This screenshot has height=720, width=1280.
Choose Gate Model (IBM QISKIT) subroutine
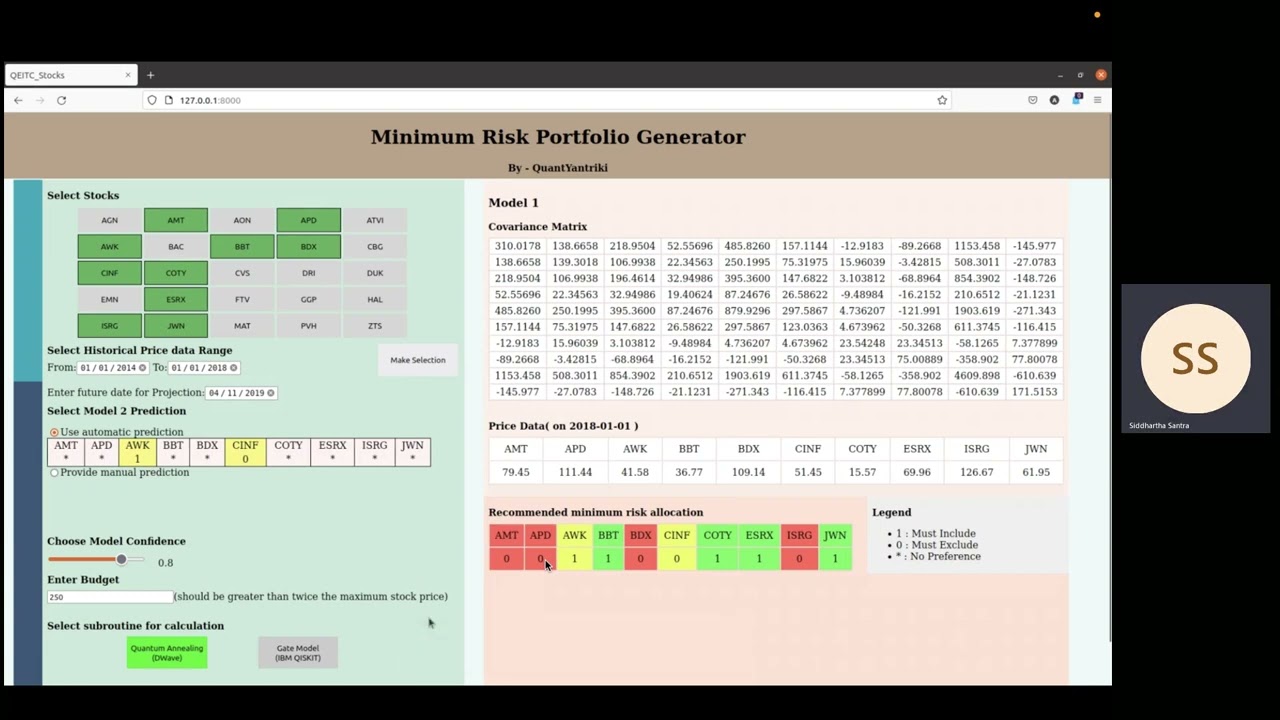pos(298,652)
